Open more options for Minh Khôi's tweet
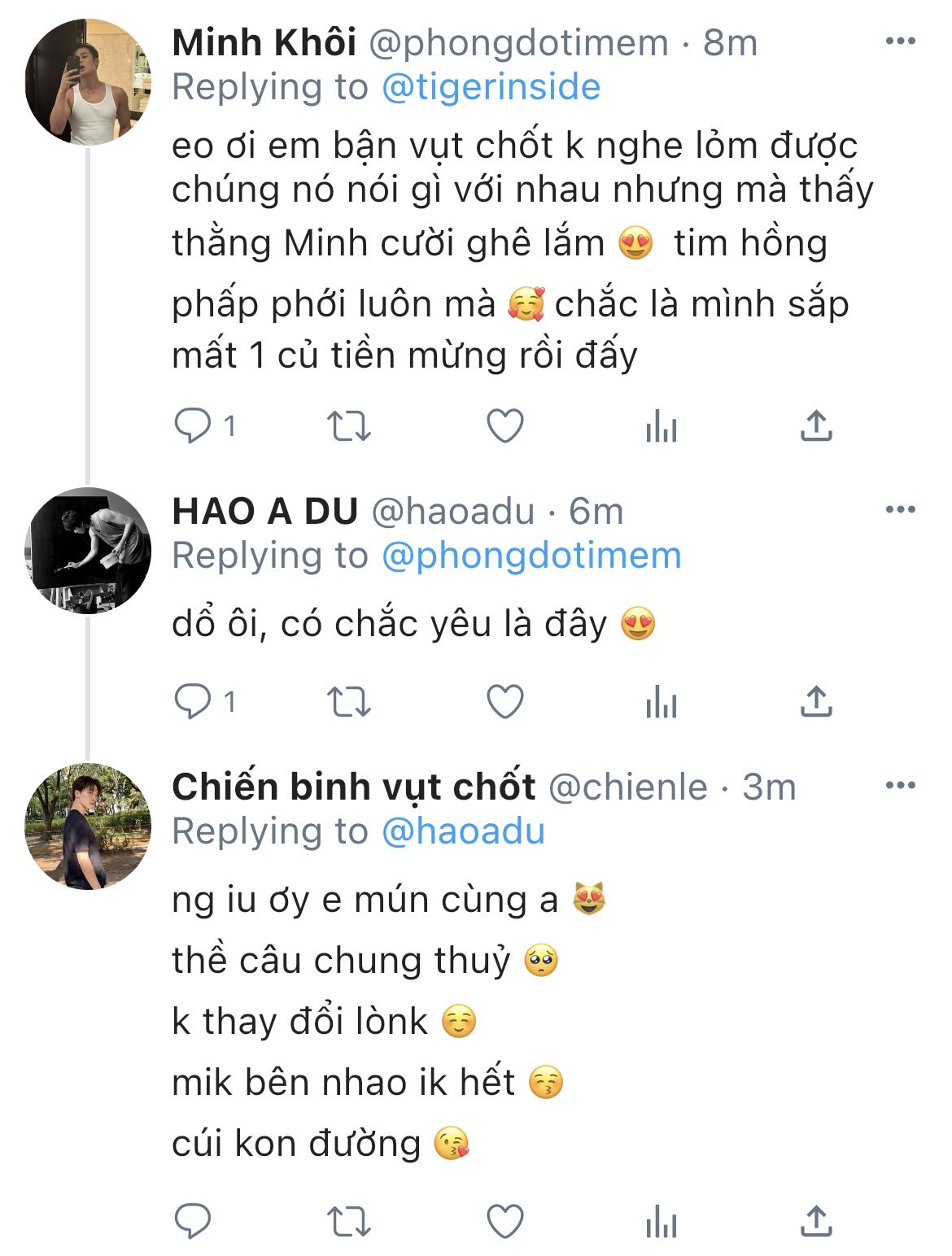Viewport: 952px width, 1256px height. (x=900, y=41)
